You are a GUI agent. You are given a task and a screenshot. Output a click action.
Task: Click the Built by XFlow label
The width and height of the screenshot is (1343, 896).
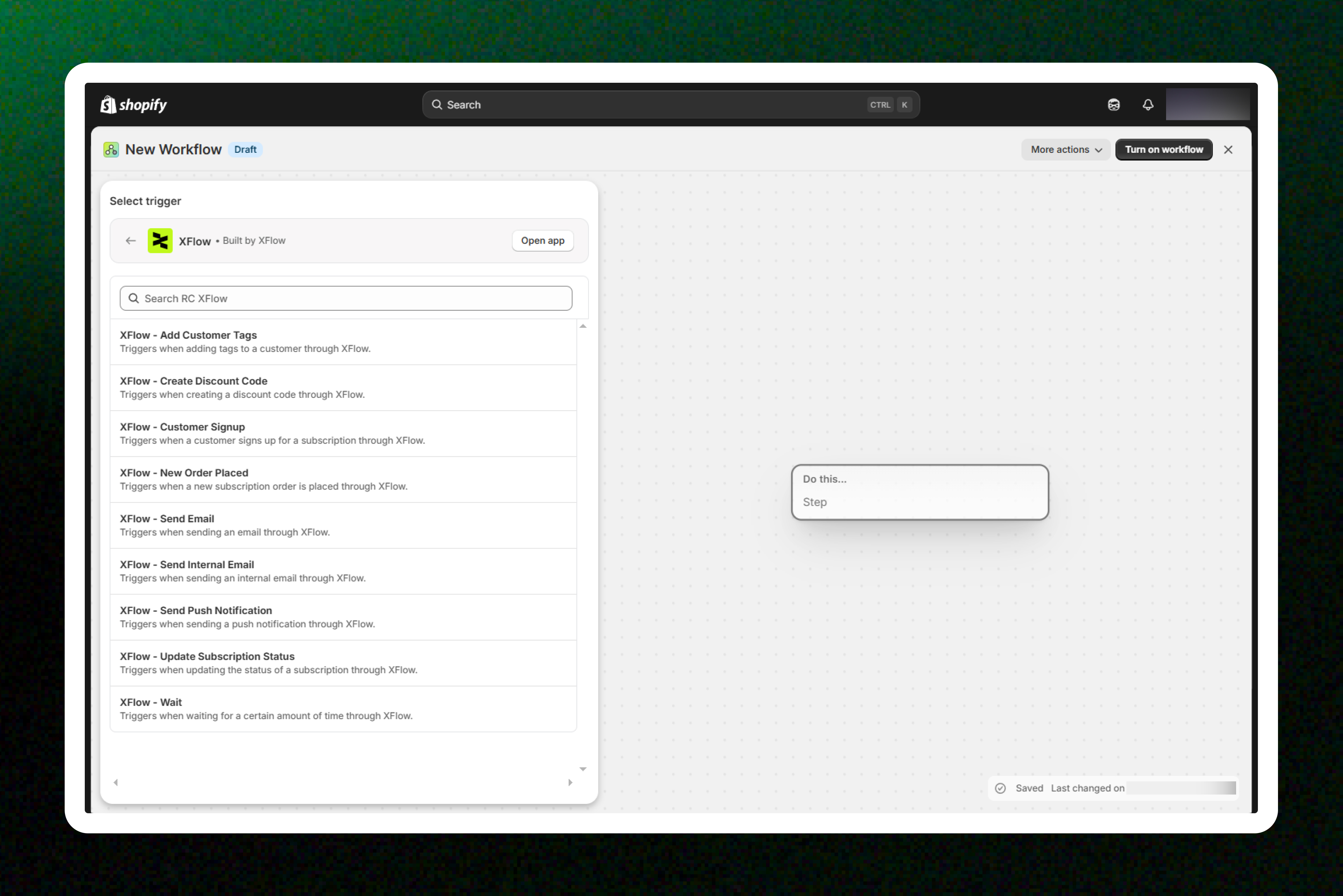click(x=254, y=241)
